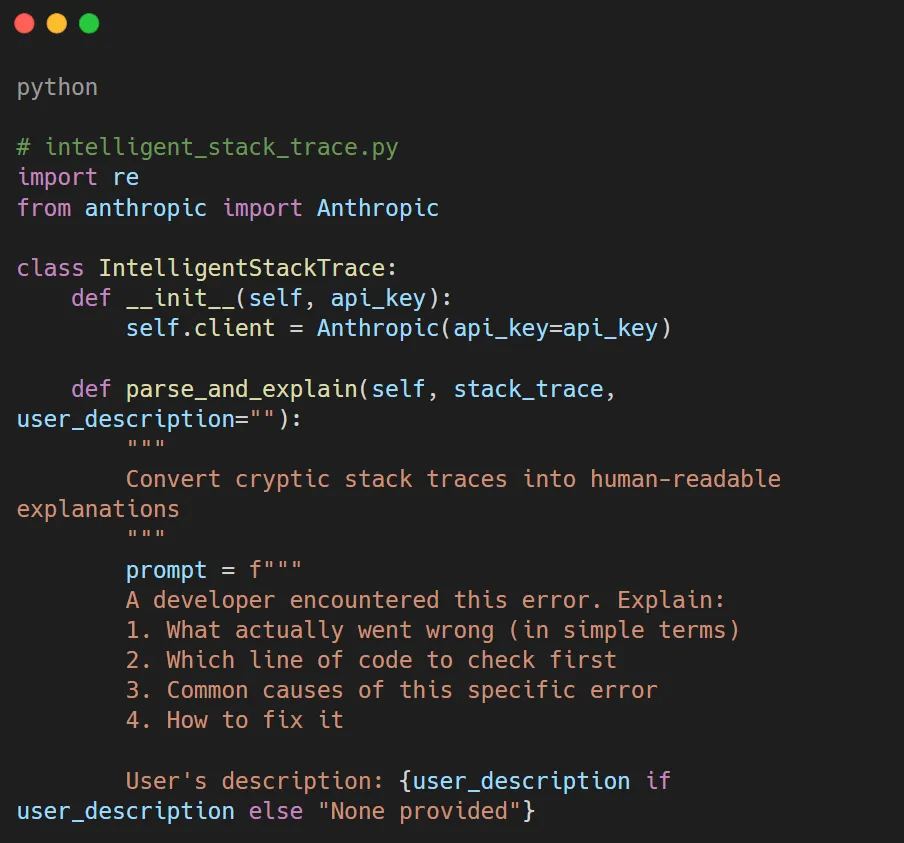Click the 'python' language label

click(x=57, y=87)
